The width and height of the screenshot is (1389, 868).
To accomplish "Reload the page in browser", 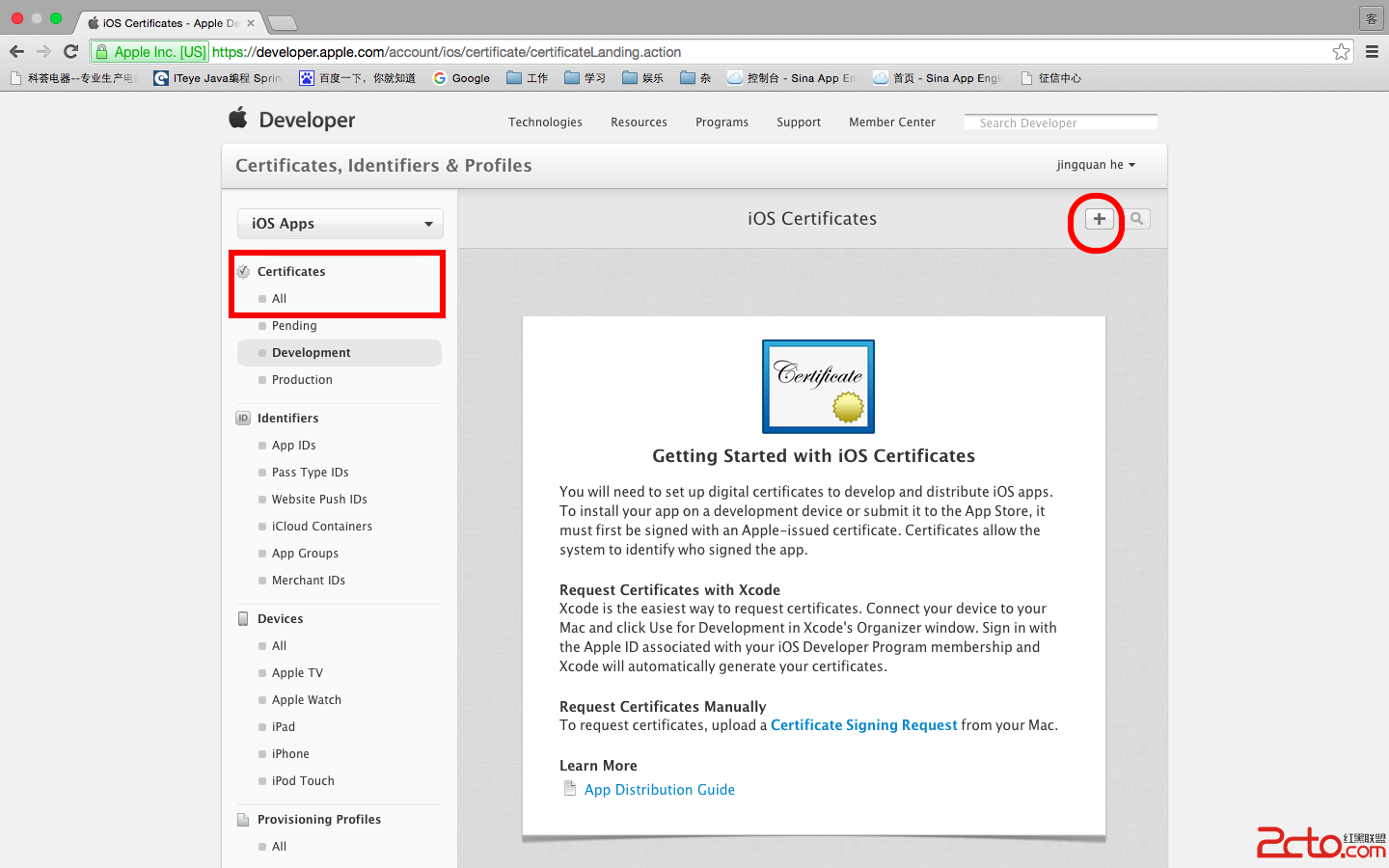I will click(x=70, y=52).
